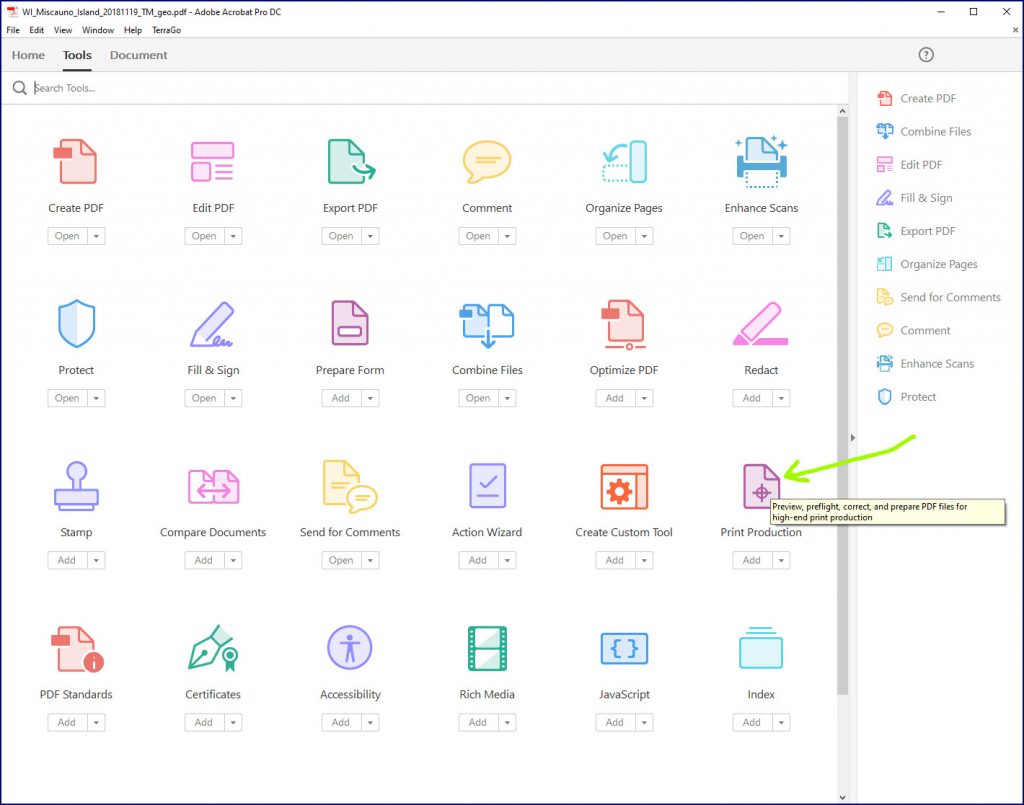This screenshot has height=805, width=1024.
Task: Click the Combine Files icon in grid
Action: click(x=487, y=324)
